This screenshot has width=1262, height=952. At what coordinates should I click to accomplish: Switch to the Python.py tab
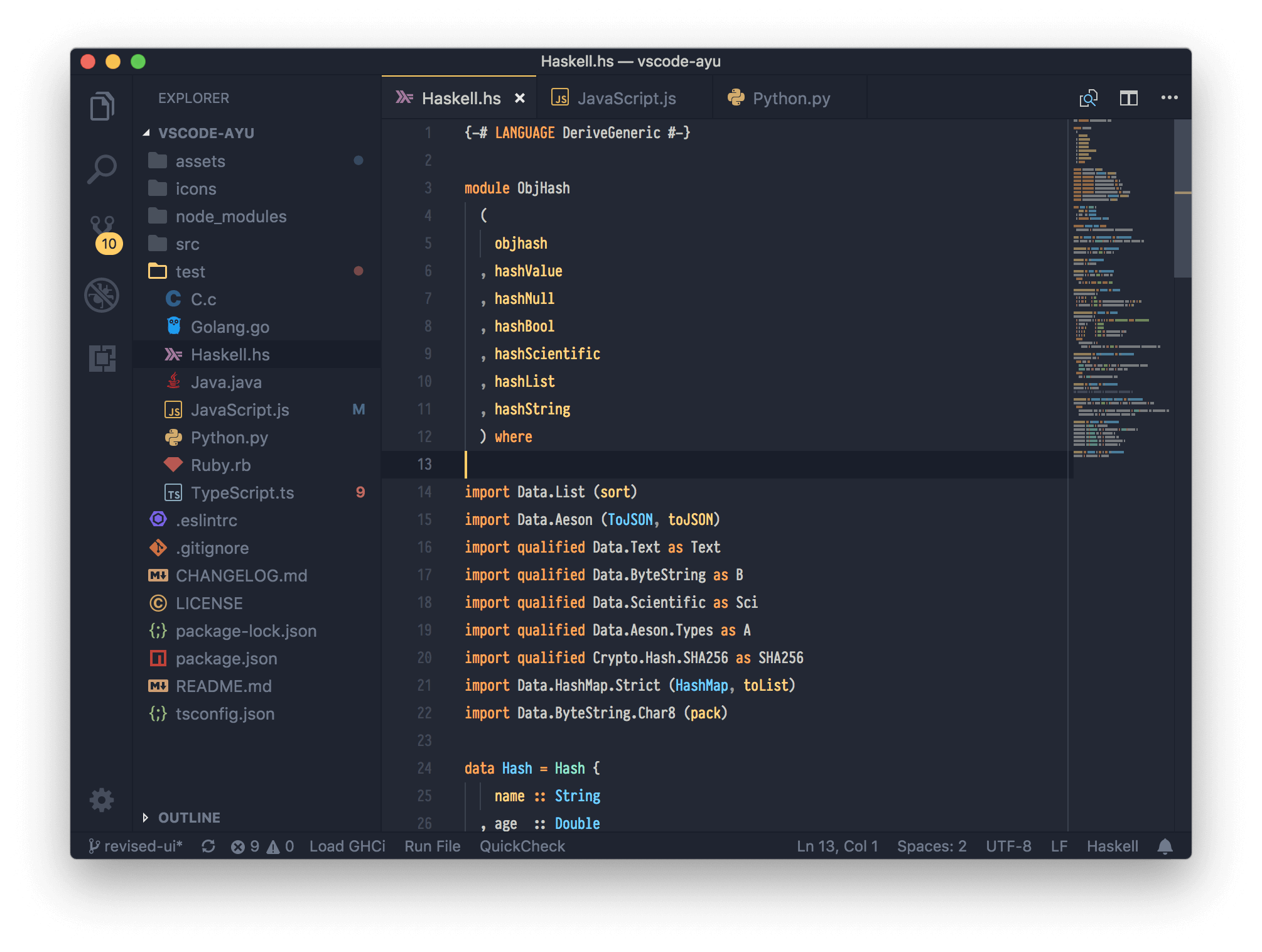pos(790,99)
